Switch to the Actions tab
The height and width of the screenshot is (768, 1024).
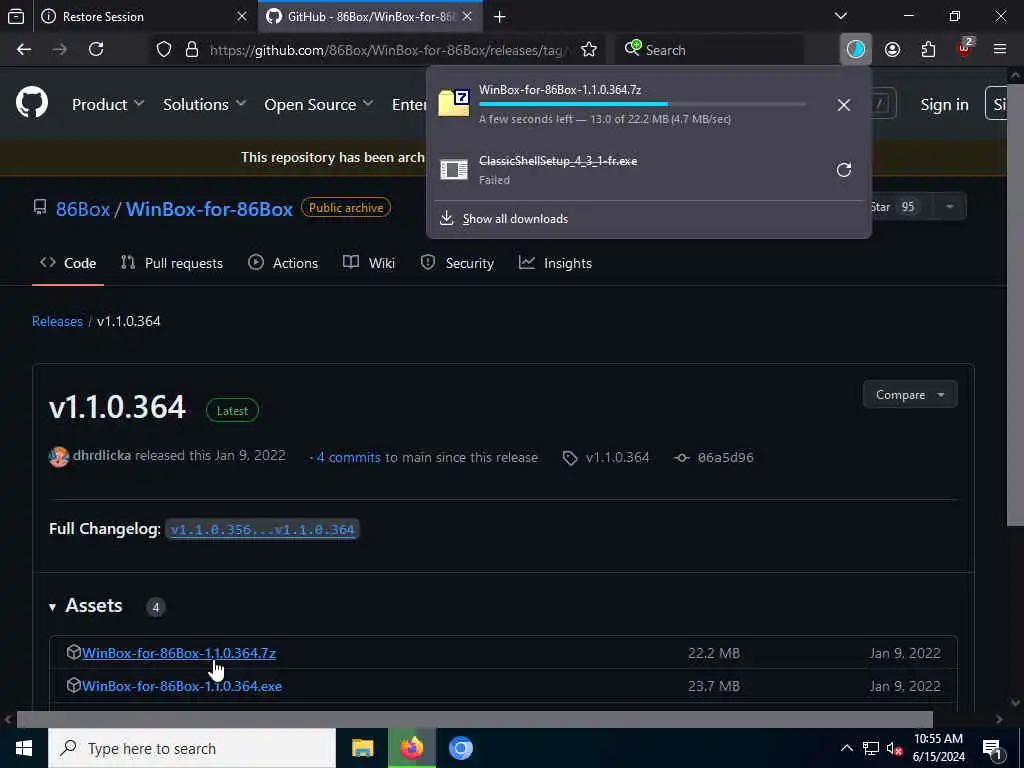click(x=283, y=263)
